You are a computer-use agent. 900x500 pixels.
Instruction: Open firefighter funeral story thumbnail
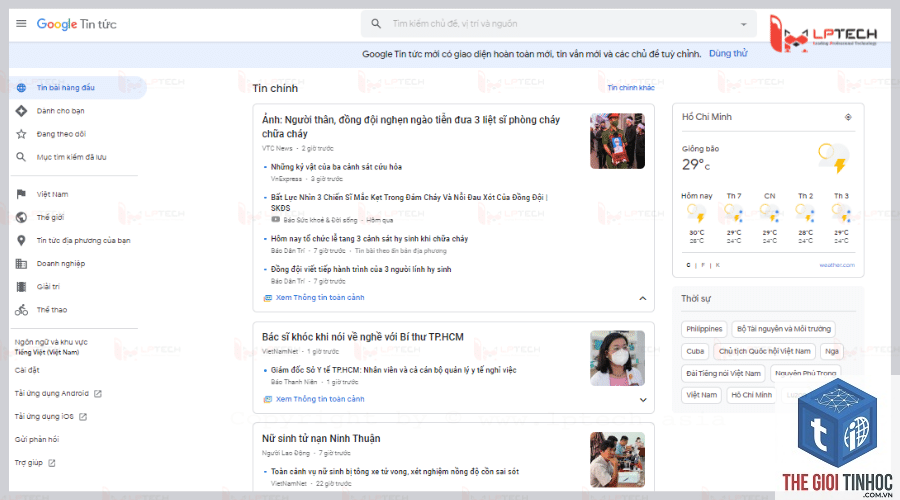click(x=617, y=141)
